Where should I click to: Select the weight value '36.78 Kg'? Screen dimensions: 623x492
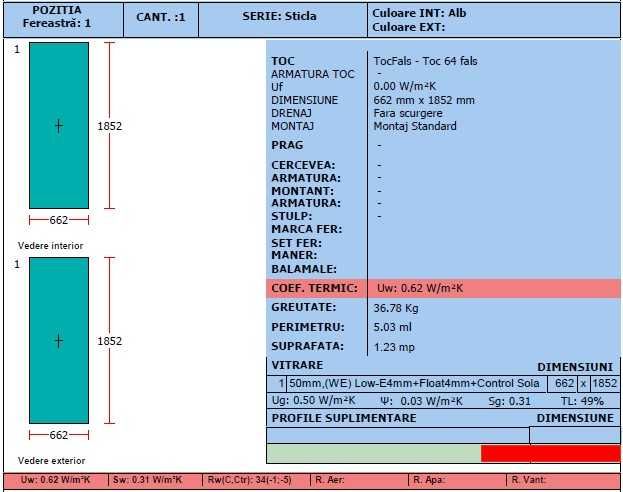[x=396, y=308]
